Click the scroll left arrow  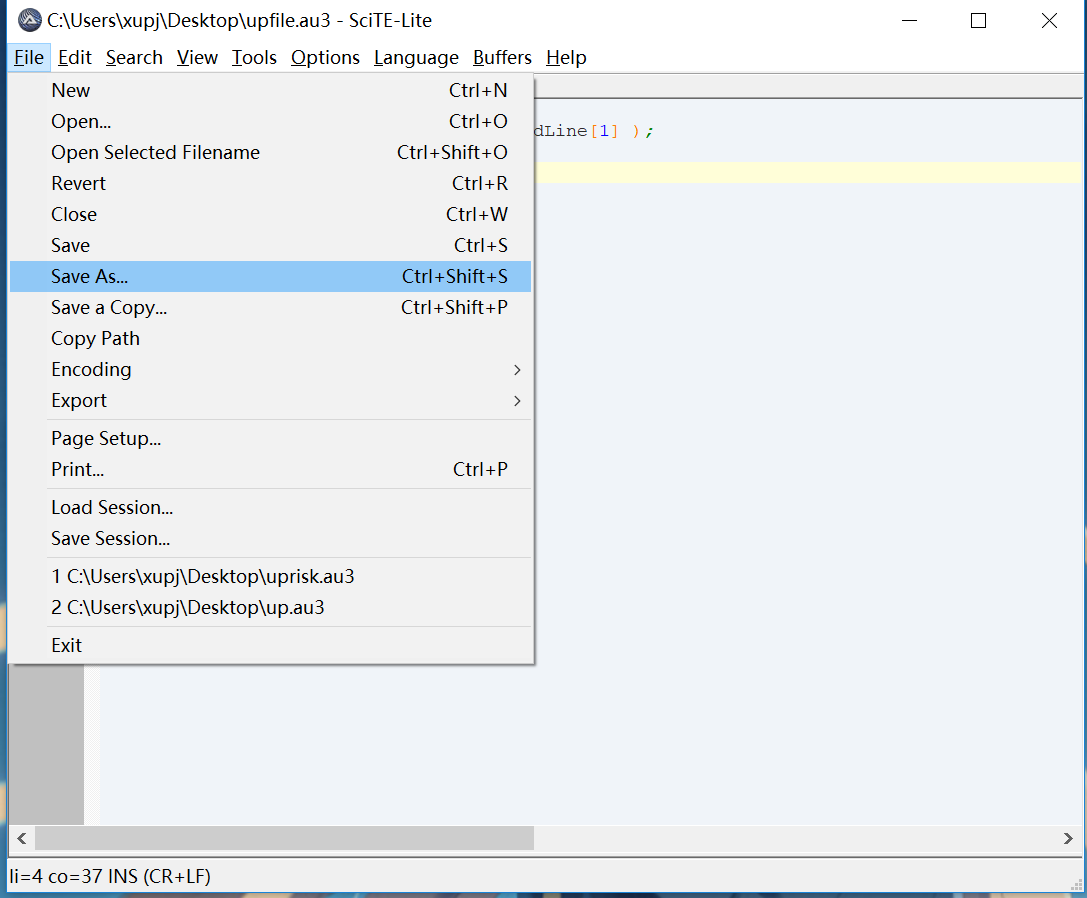coord(21,838)
